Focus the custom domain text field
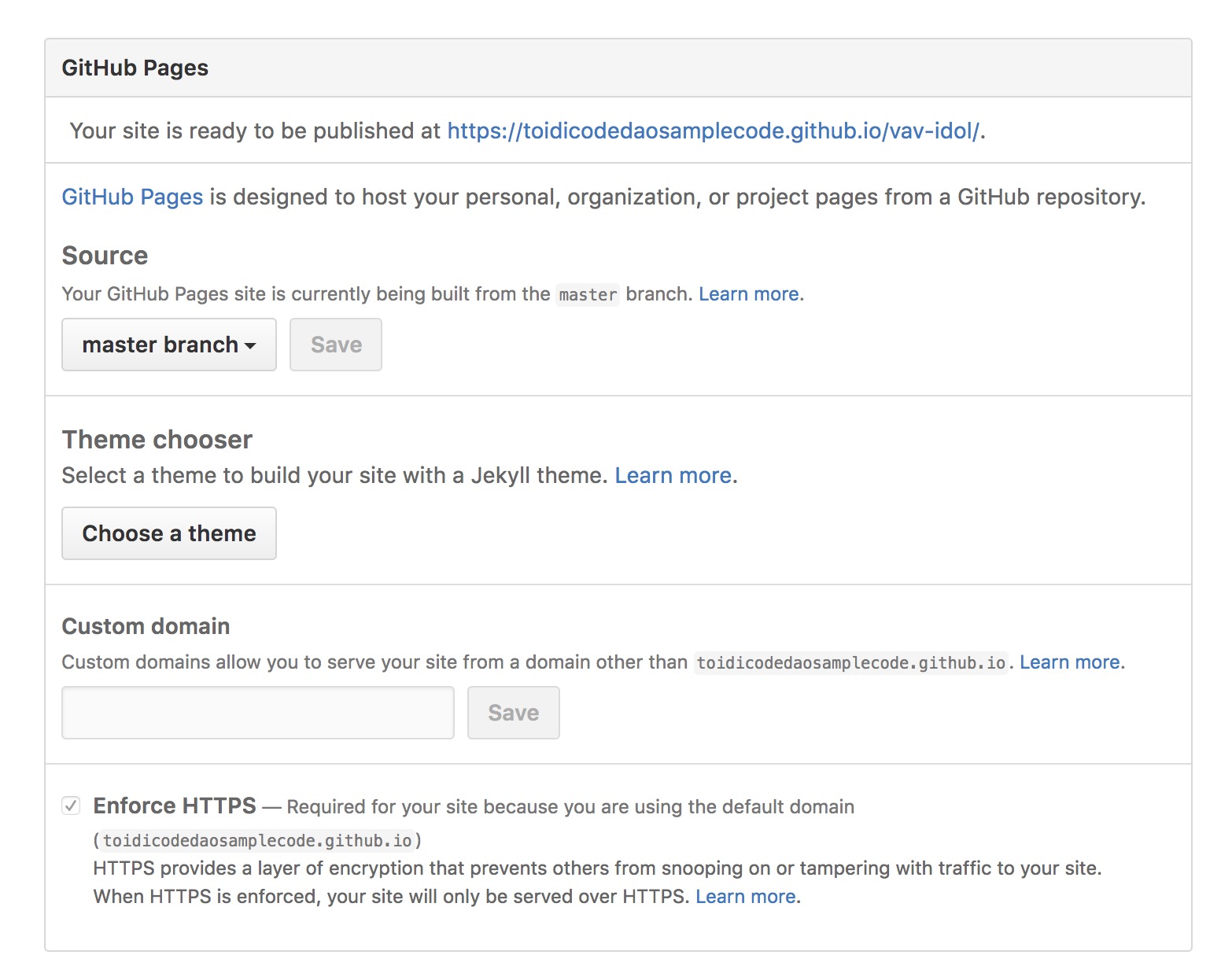 [258, 713]
